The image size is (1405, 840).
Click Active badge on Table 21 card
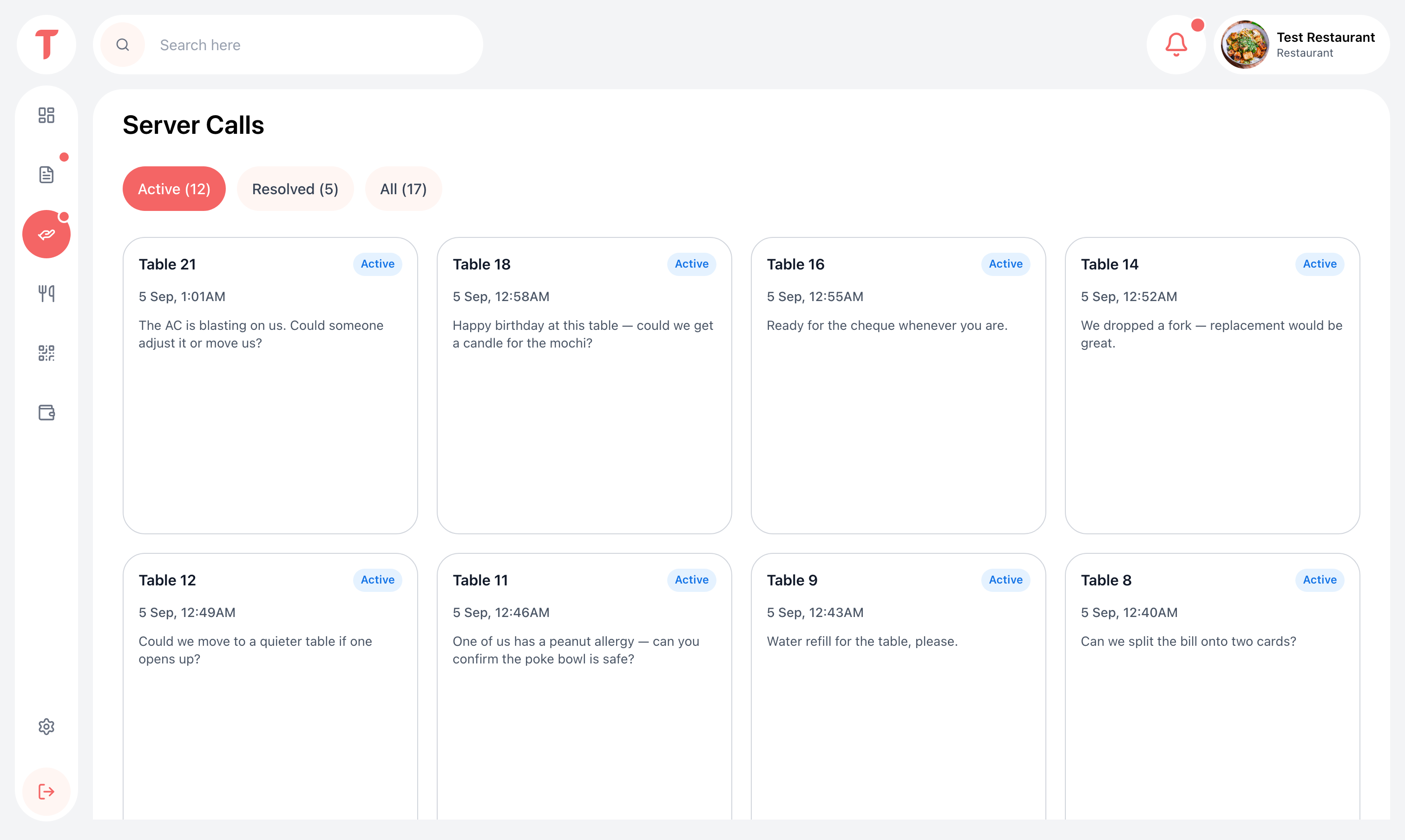[x=378, y=264]
